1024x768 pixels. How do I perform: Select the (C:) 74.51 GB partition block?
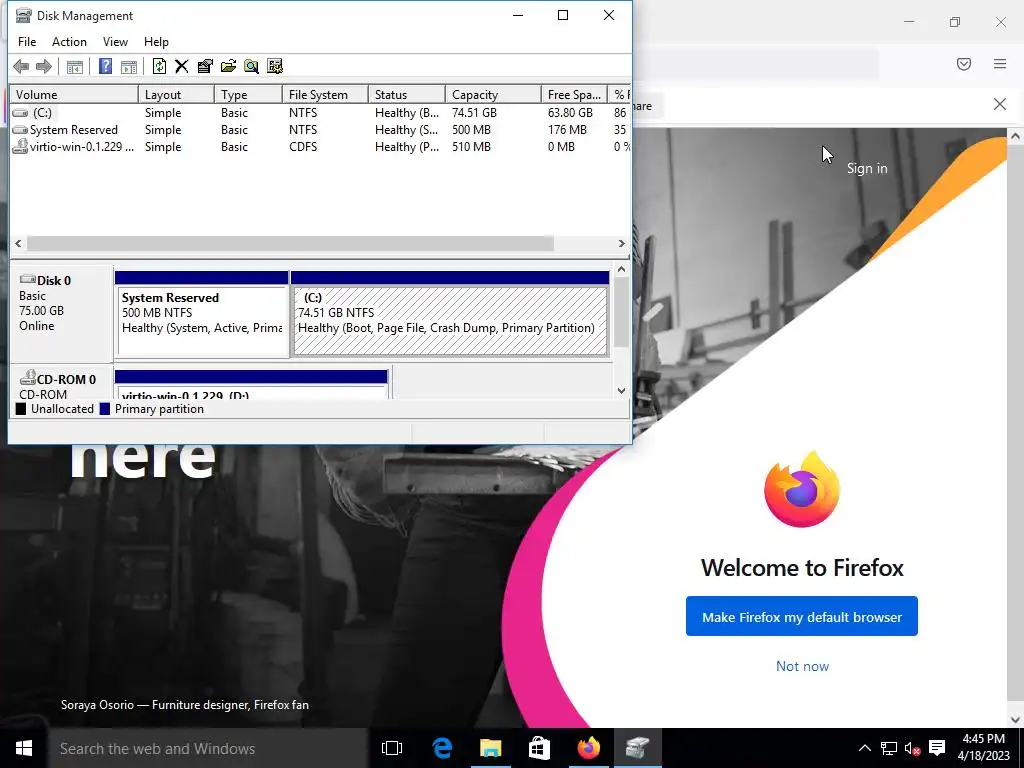(450, 314)
